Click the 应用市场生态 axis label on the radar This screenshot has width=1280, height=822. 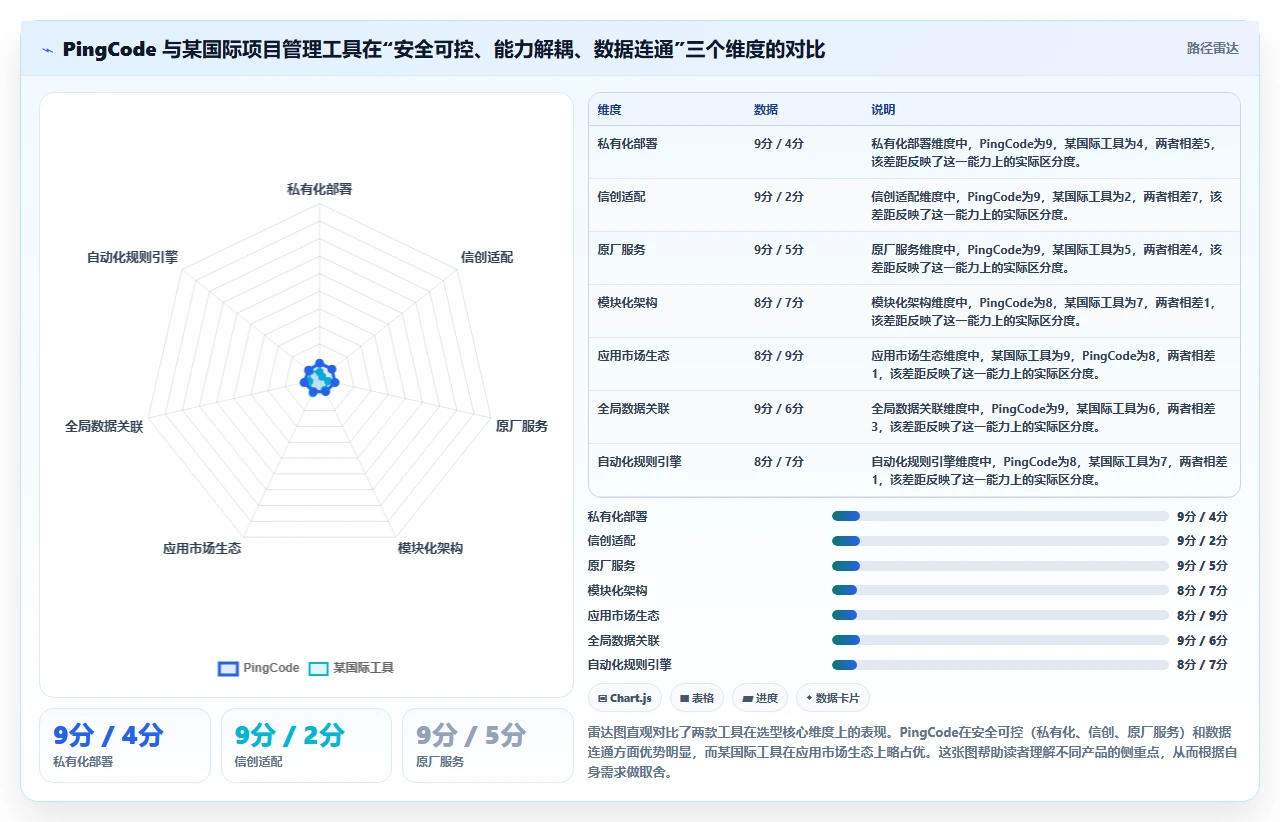click(202, 548)
